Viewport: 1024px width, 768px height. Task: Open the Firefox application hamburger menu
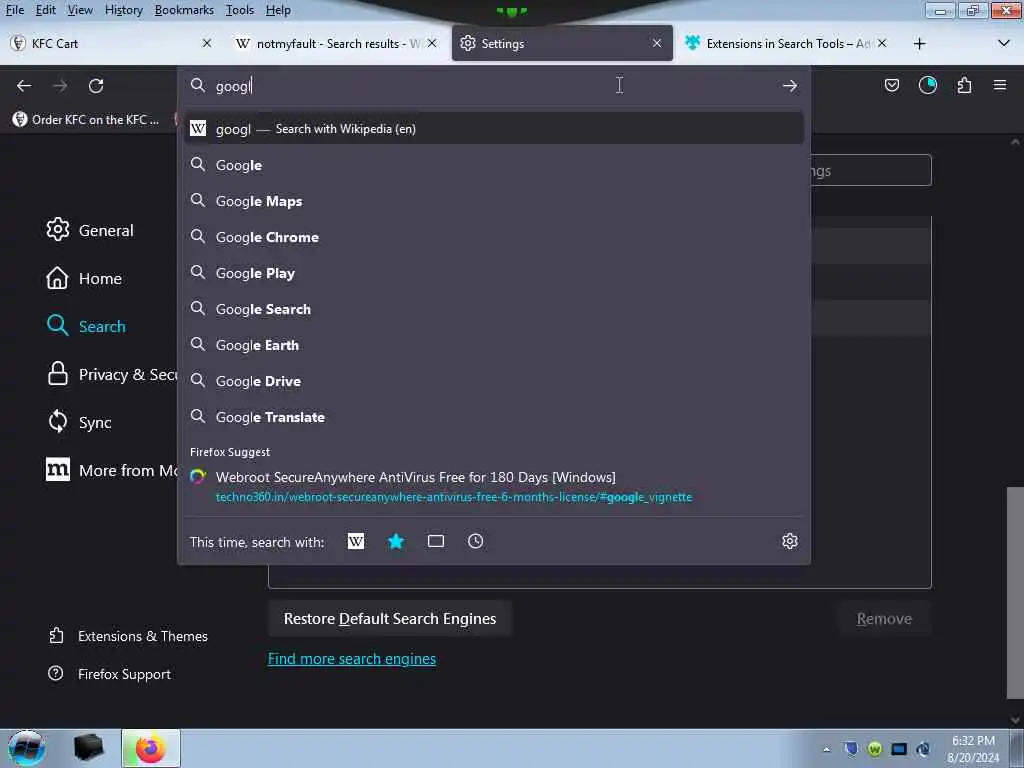1000,85
